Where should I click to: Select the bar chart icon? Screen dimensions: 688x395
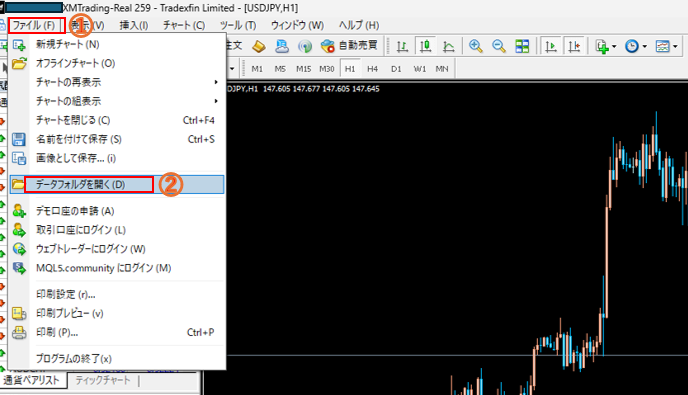pyautogui.click(x=402, y=46)
